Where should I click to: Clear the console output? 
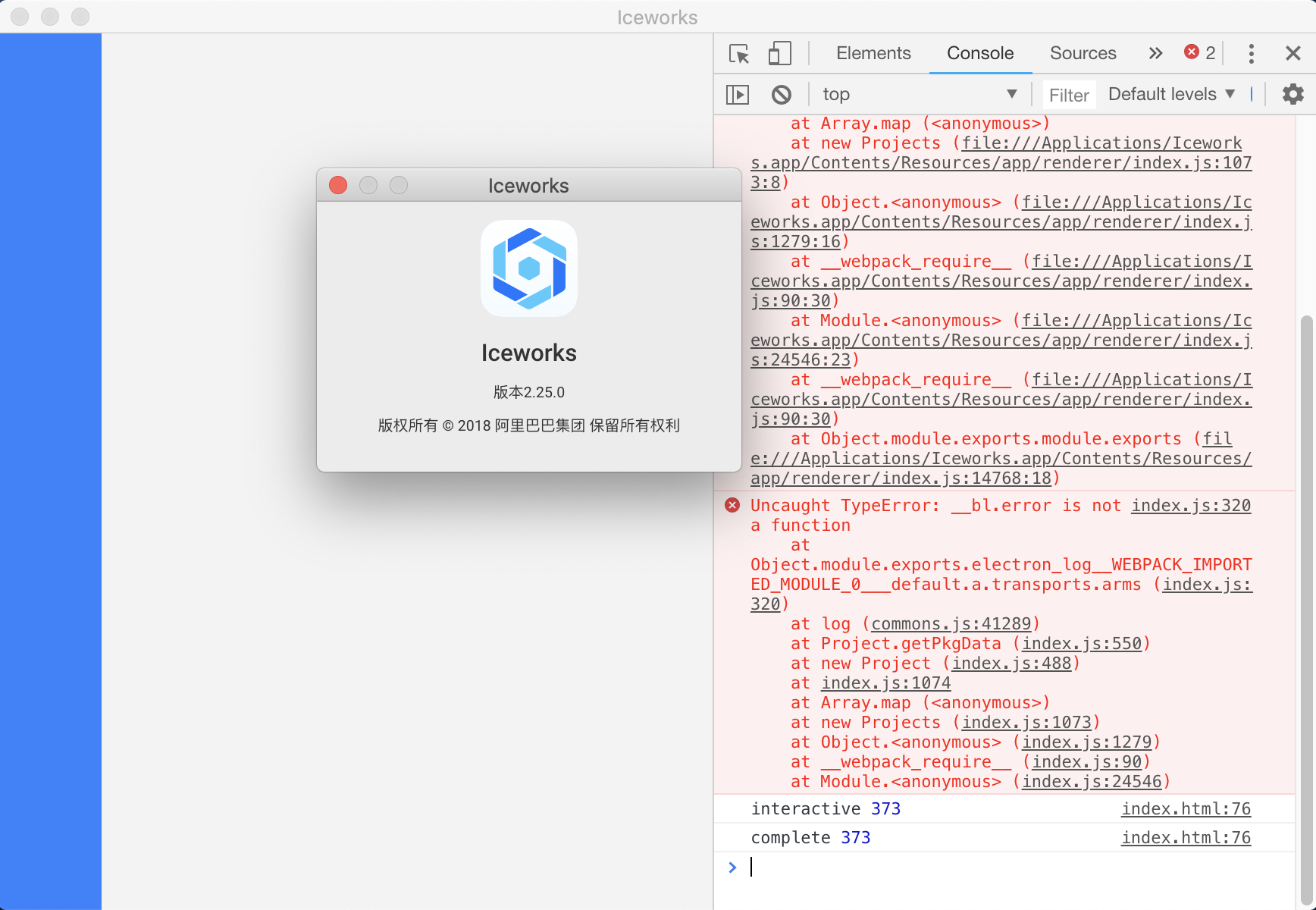click(782, 94)
